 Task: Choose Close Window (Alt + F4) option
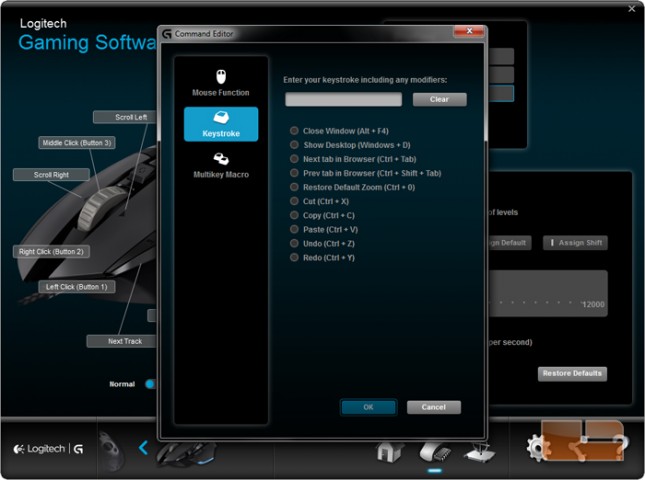(339, 131)
